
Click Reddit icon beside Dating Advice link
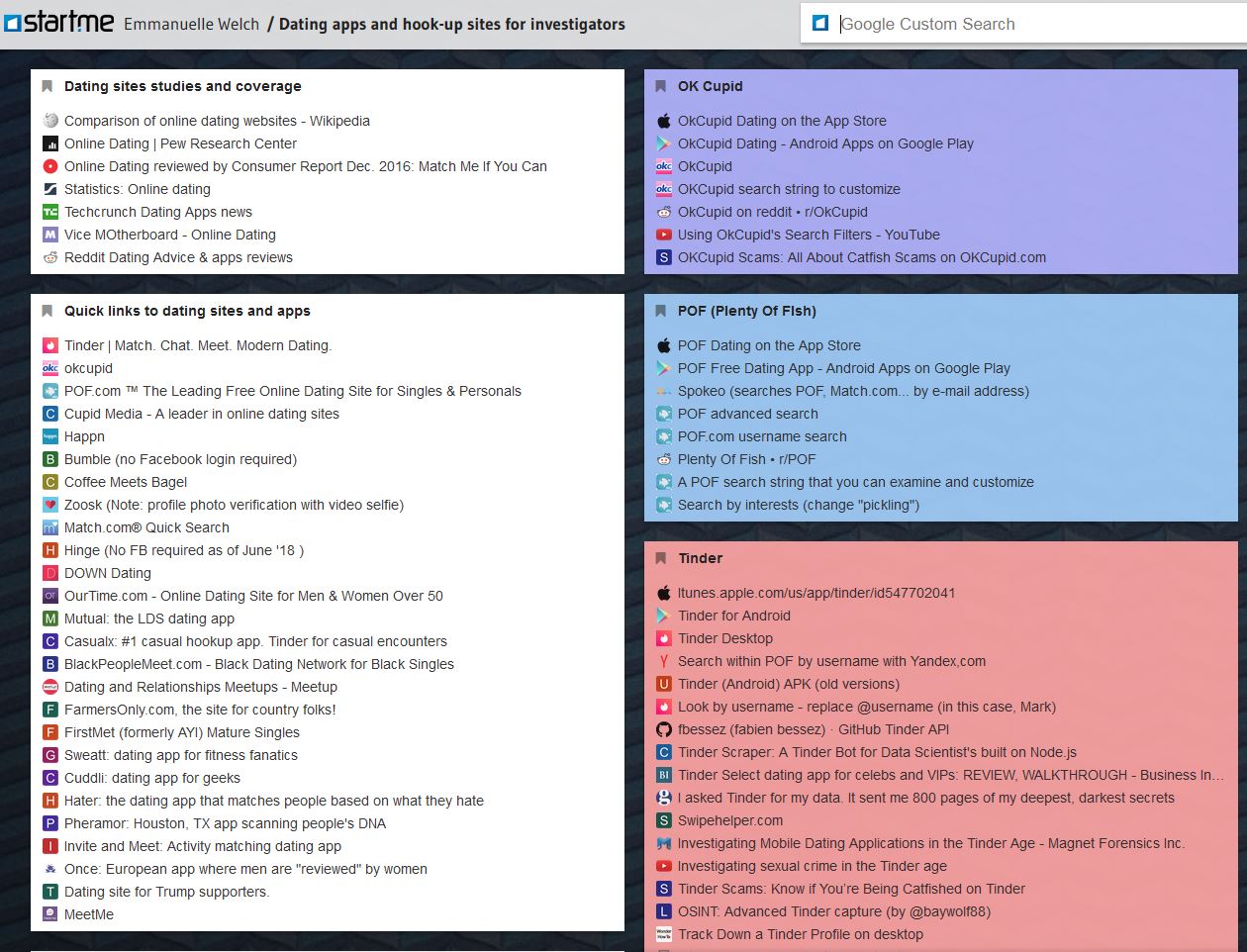click(x=50, y=257)
